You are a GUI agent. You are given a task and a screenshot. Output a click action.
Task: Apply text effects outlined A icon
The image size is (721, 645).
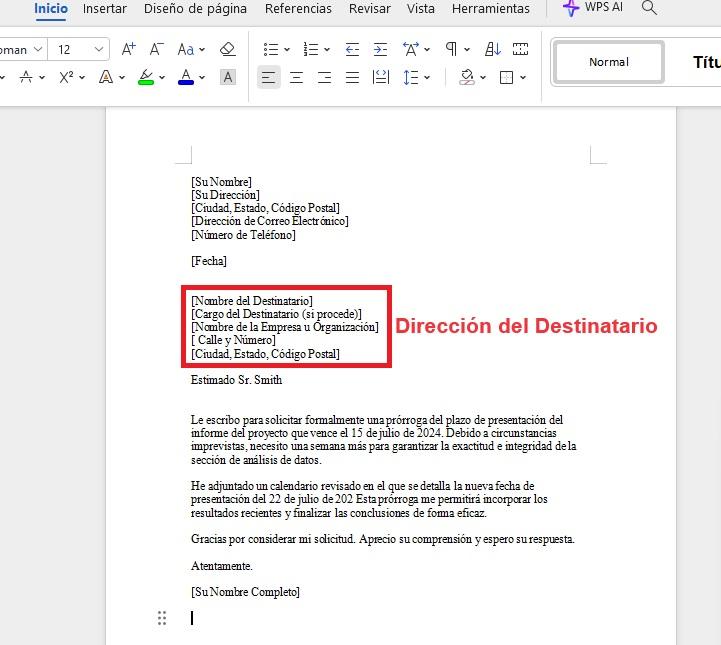tap(106, 77)
